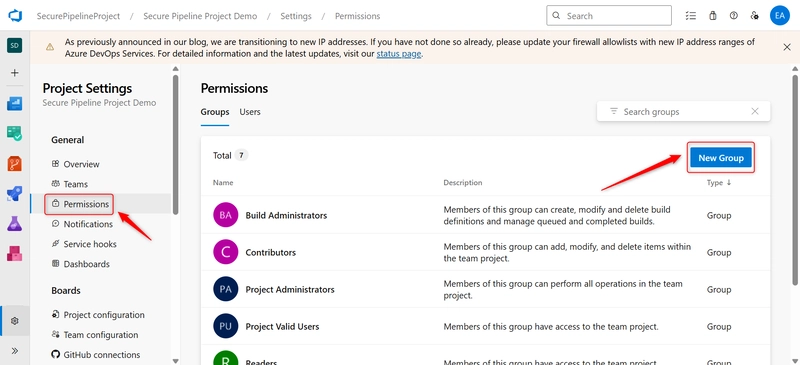Viewport: 800px width, 365px height.
Task: Open the Permissions breadcrumb
Action: pos(357,16)
